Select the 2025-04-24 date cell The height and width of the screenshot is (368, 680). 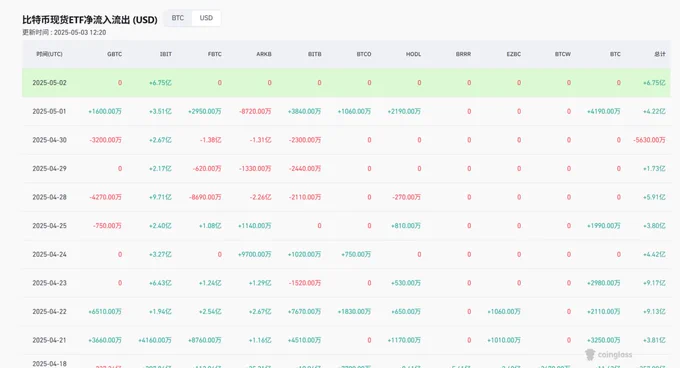(49, 254)
